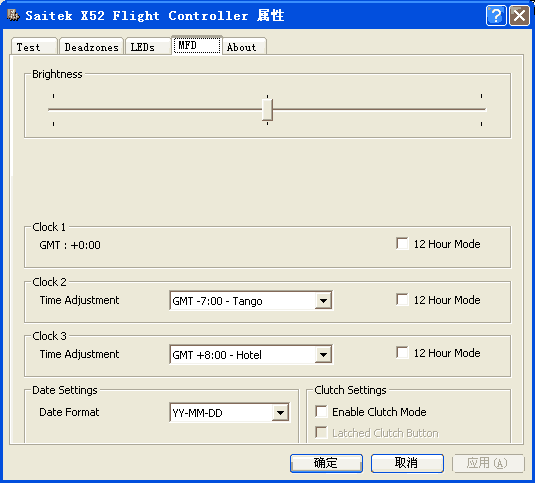Click the 确定 OK button
535x483 pixels.
pos(326,463)
